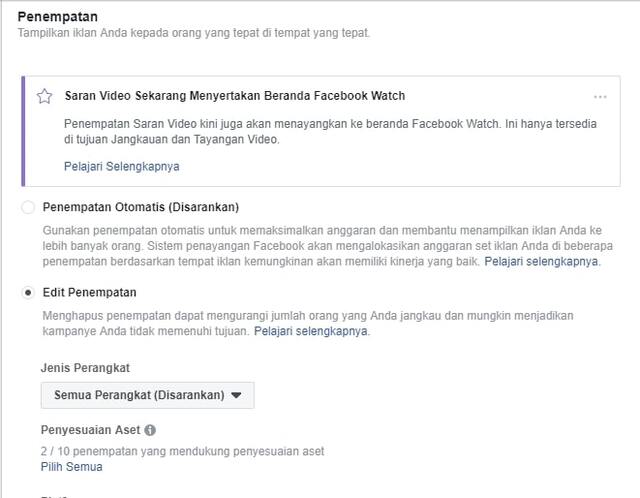This screenshot has height=498, width=640.
Task: Open the ellipsis menu on the notice
Action: pyautogui.click(x=600, y=97)
